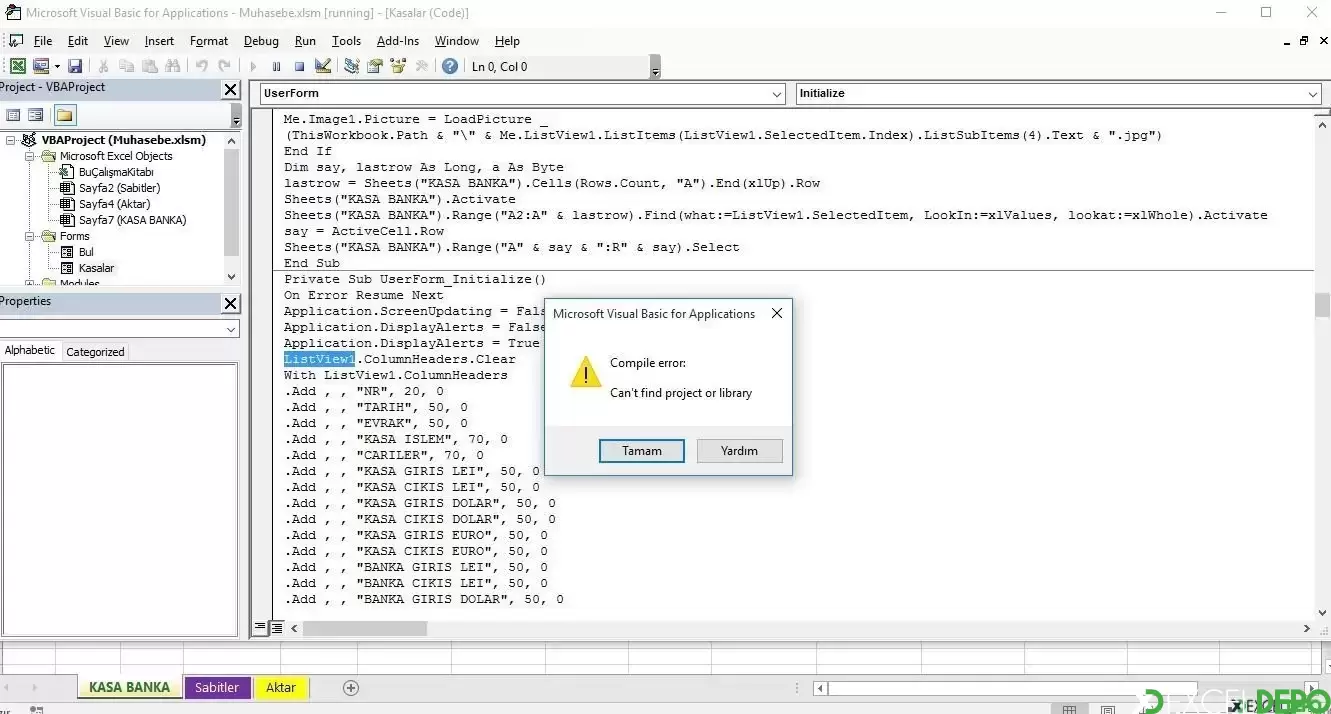The width and height of the screenshot is (1331, 714).
Task: Click the Redo arrow icon
Action: tap(224, 66)
